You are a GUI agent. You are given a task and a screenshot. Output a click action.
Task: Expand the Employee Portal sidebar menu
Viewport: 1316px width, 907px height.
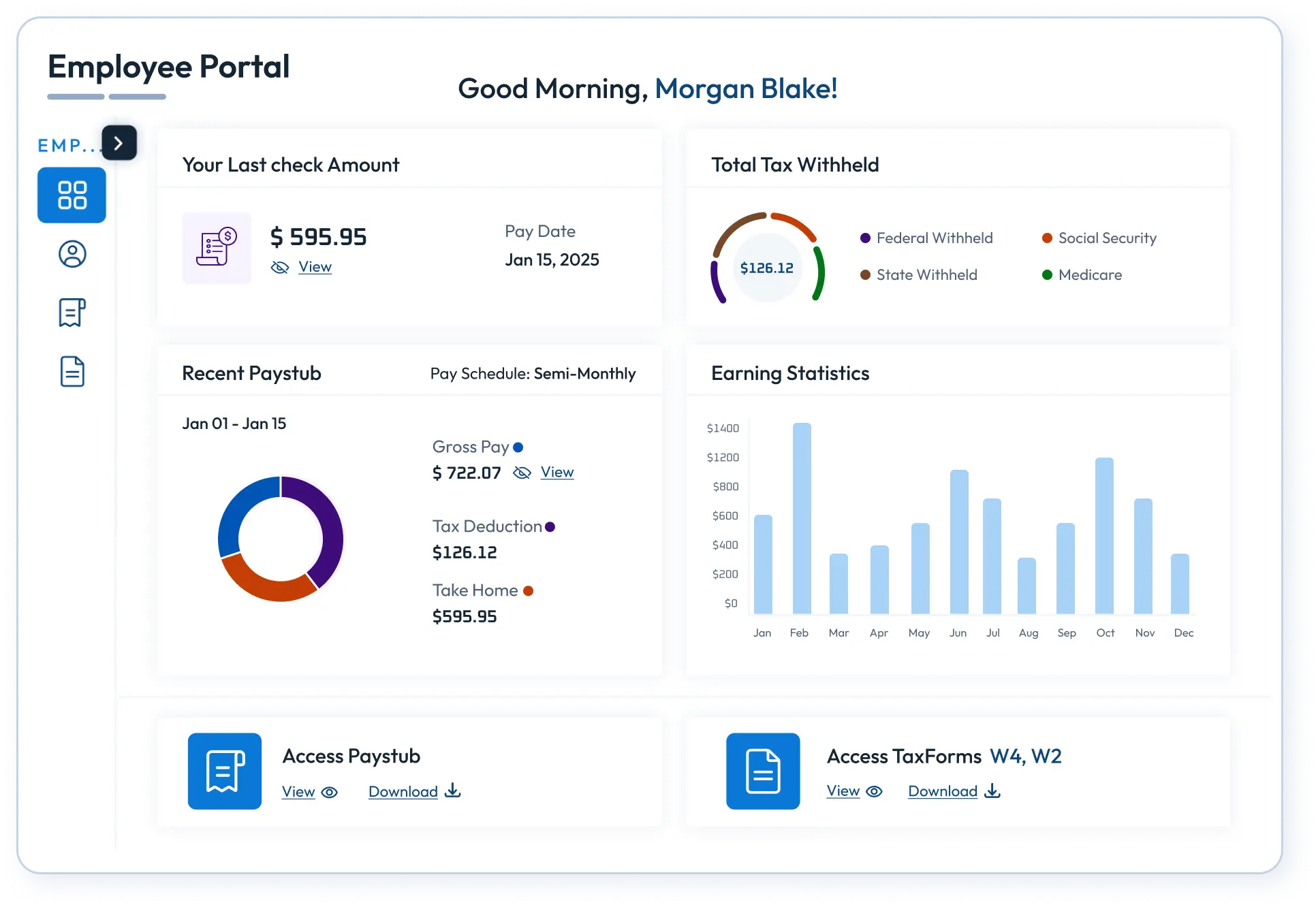pyautogui.click(x=119, y=142)
